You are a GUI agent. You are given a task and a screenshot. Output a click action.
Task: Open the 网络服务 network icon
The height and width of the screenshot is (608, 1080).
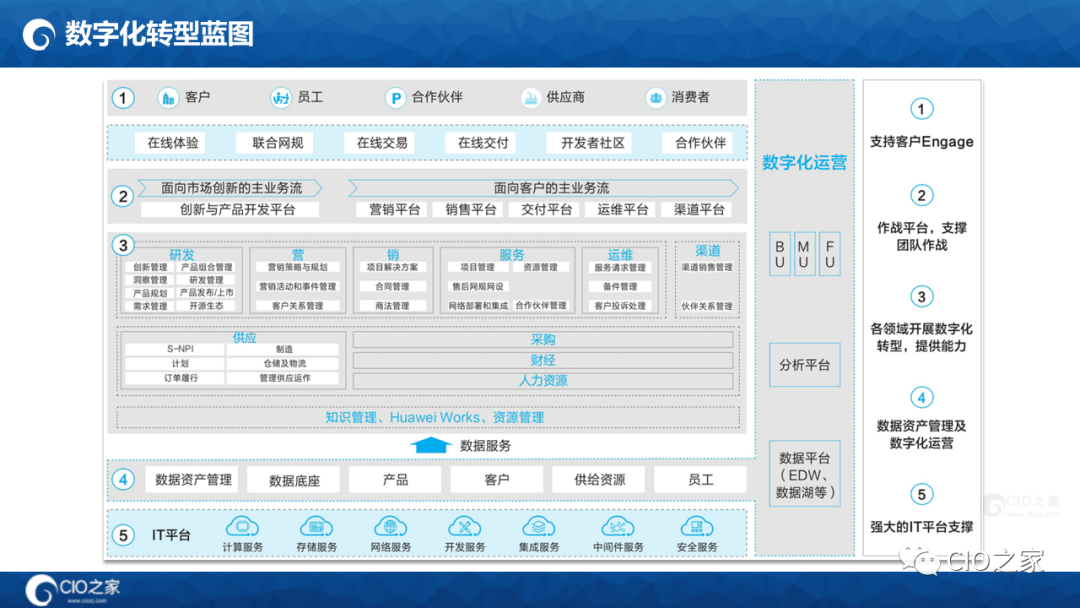[390, 525]
